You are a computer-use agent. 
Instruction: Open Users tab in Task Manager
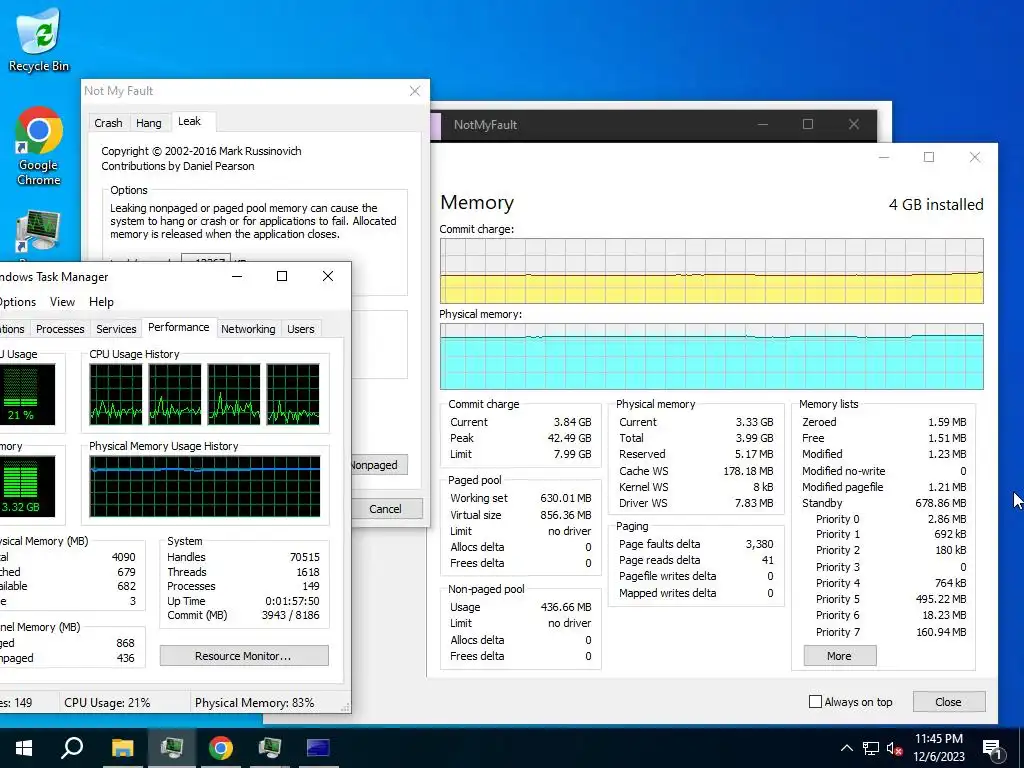tap(300, 329)
